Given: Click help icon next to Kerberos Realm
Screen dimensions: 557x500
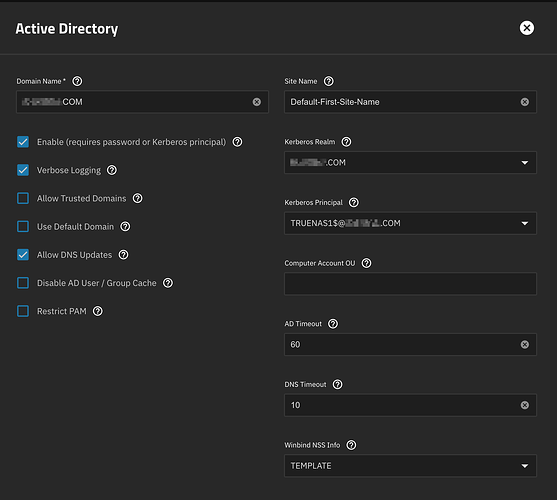Looking at the screenshot, I should (x=346, y=142).
